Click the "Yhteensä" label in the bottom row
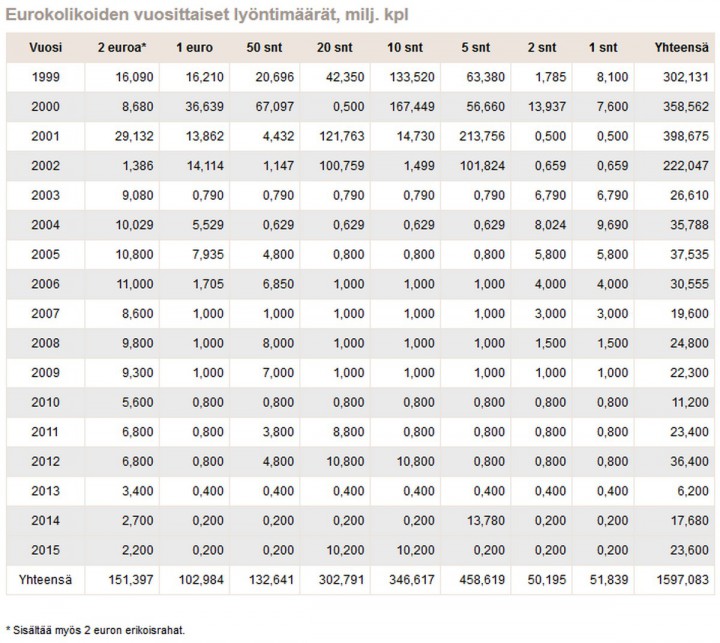 click(44, 579)
